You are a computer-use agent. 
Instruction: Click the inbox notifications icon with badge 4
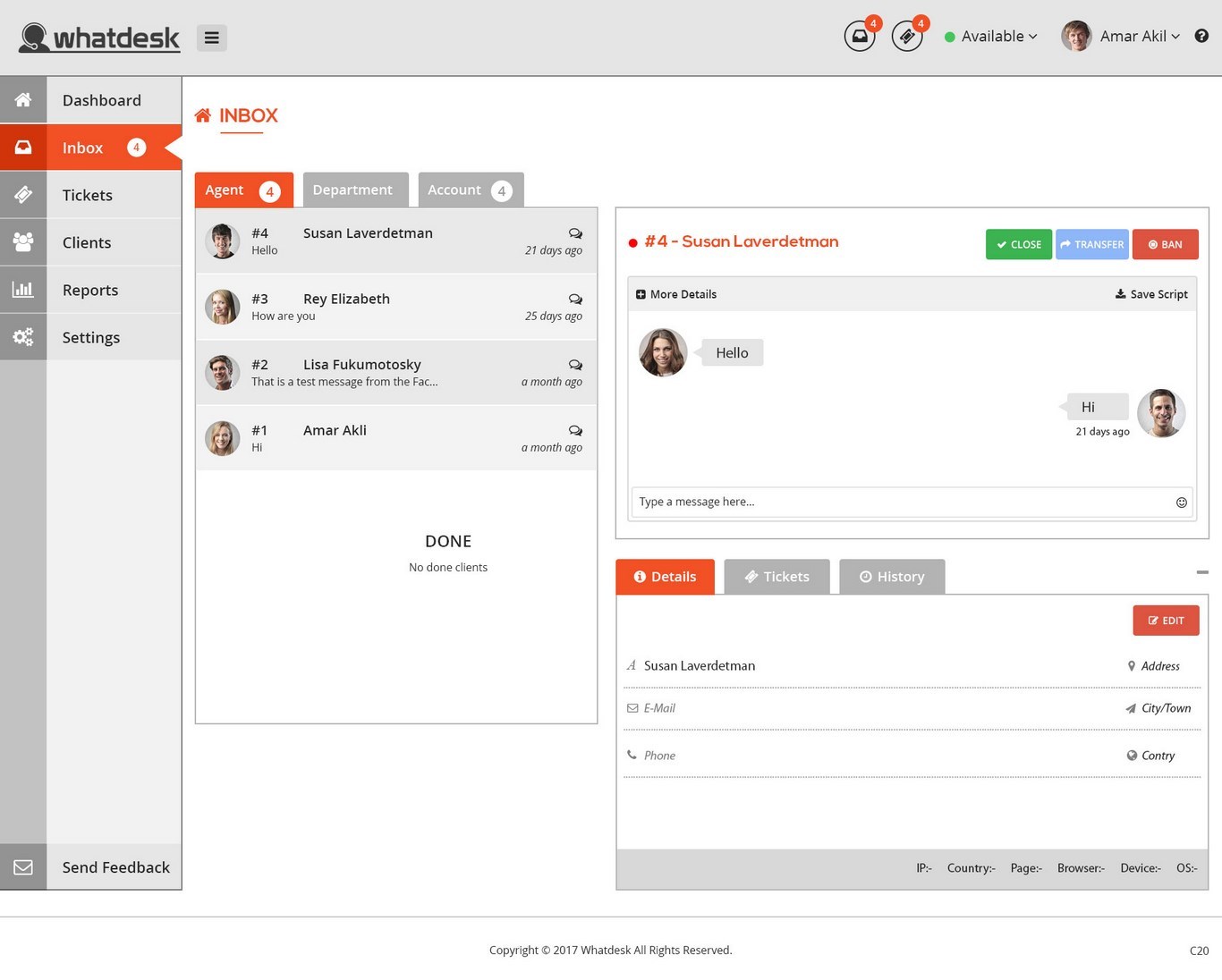858,38
